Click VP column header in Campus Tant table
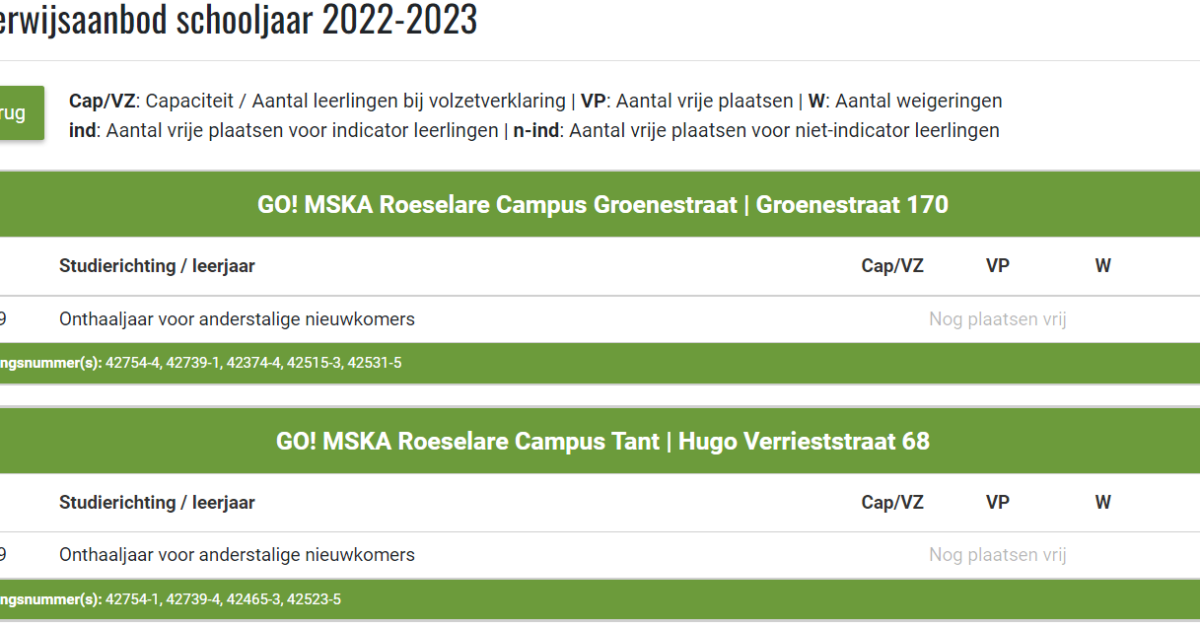 point(997,502)
